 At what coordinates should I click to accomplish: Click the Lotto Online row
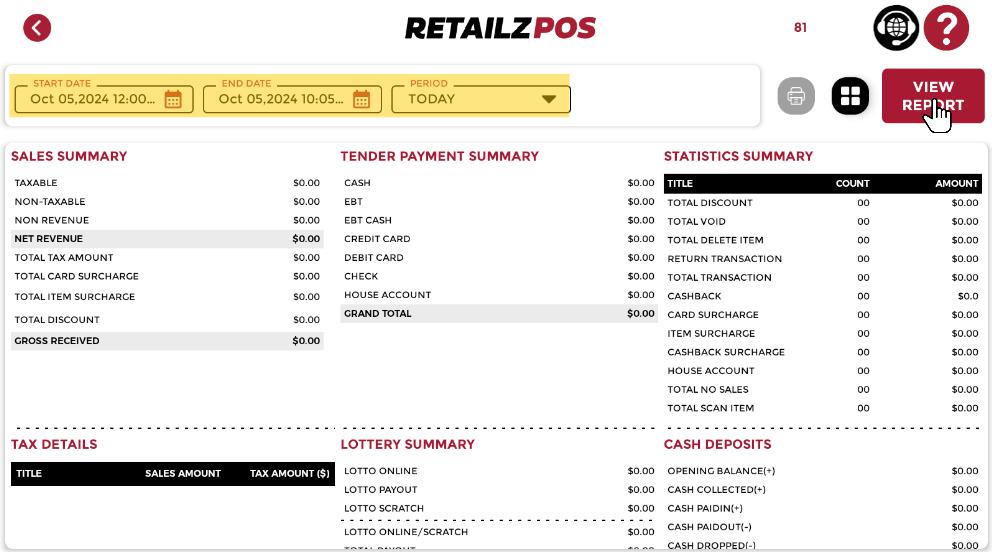(x=499, y=471)
